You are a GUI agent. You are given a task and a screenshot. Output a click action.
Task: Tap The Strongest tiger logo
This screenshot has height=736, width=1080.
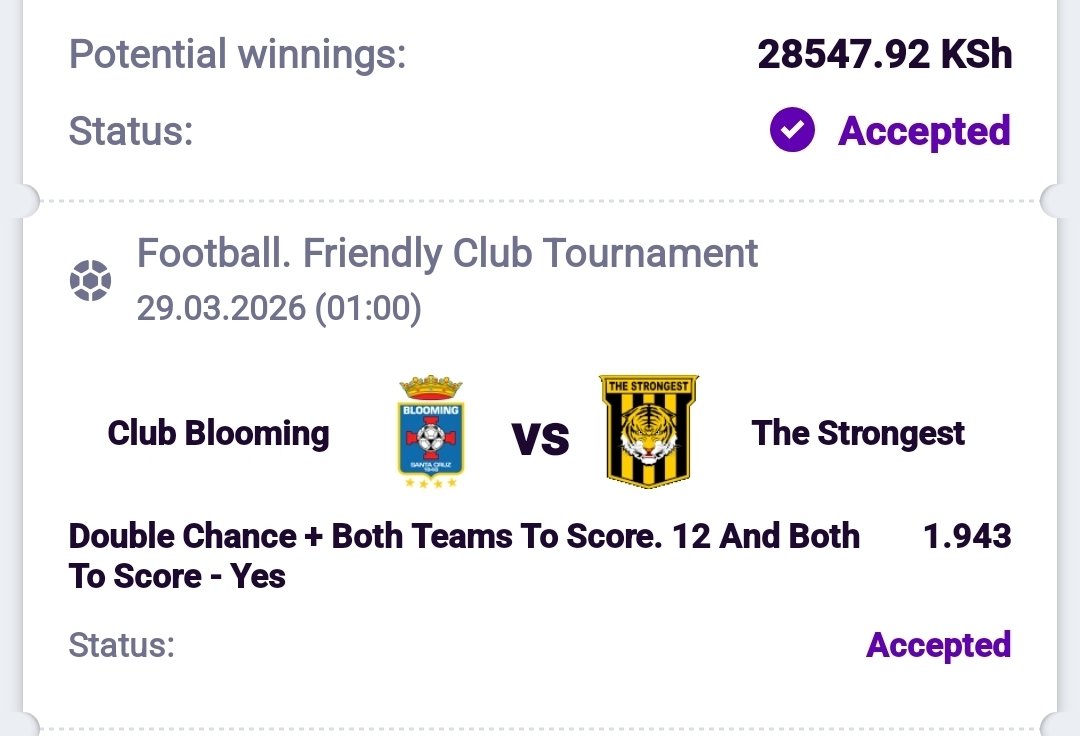649,432
